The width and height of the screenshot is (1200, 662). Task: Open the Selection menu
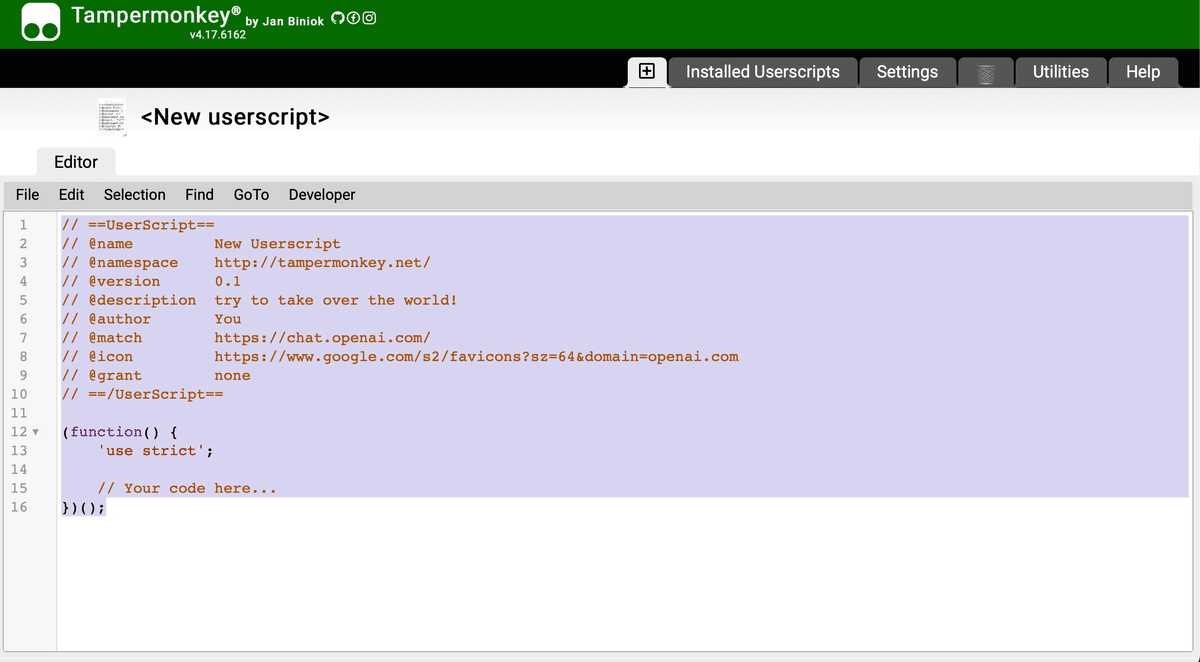click(135, 195)
